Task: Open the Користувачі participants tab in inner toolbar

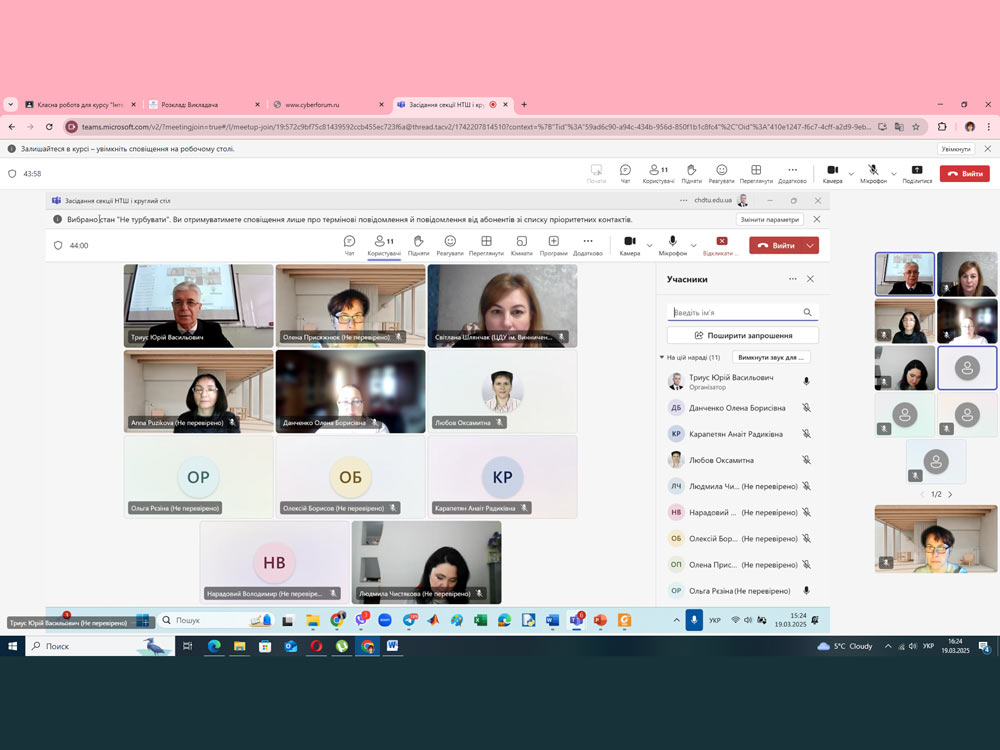Action: coord(383,245)
